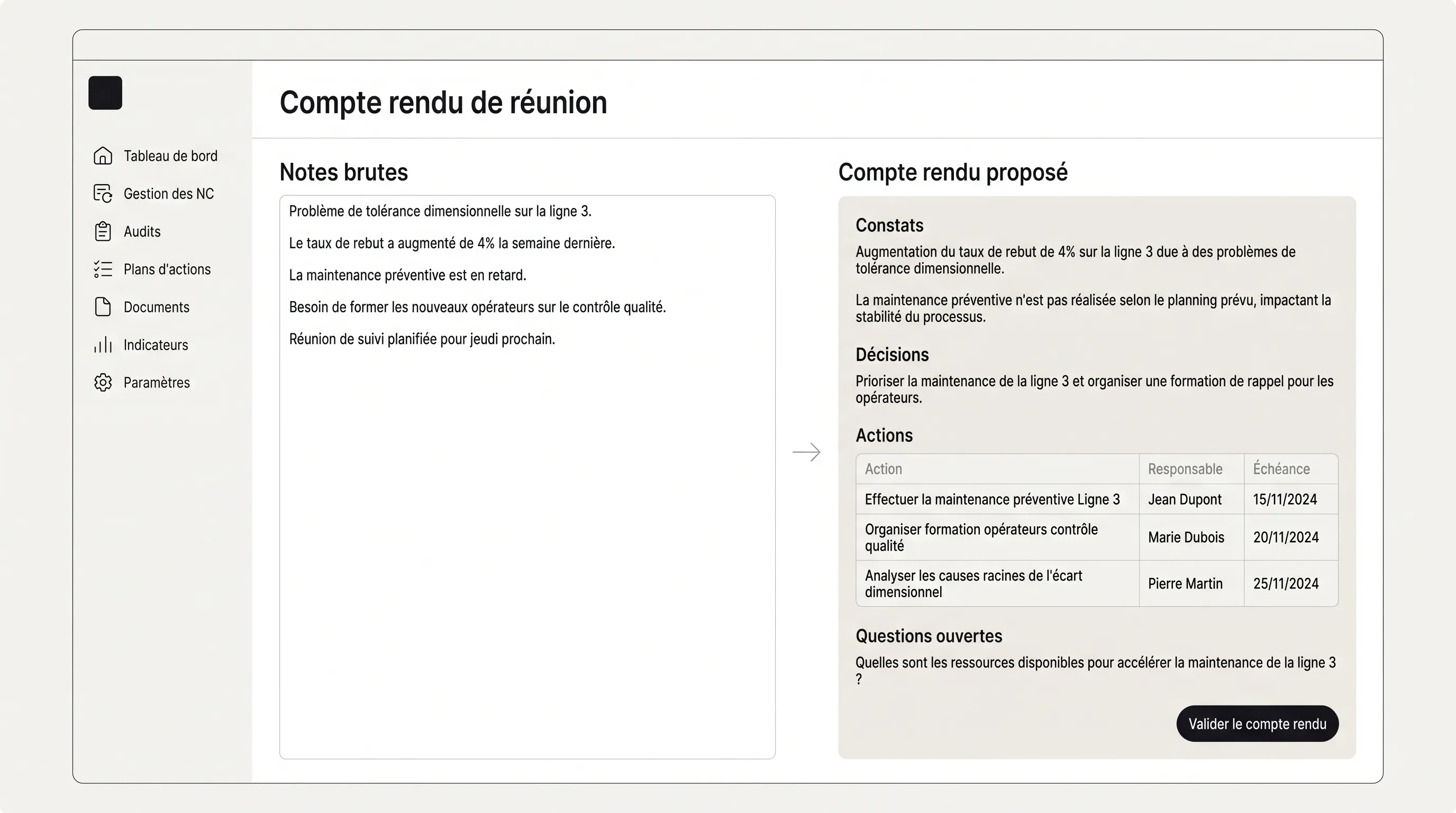Click 'Effectuer la maintenance préventive Ligne 3' cell
Screen dimensions: 1456x813
click(998, 499)
